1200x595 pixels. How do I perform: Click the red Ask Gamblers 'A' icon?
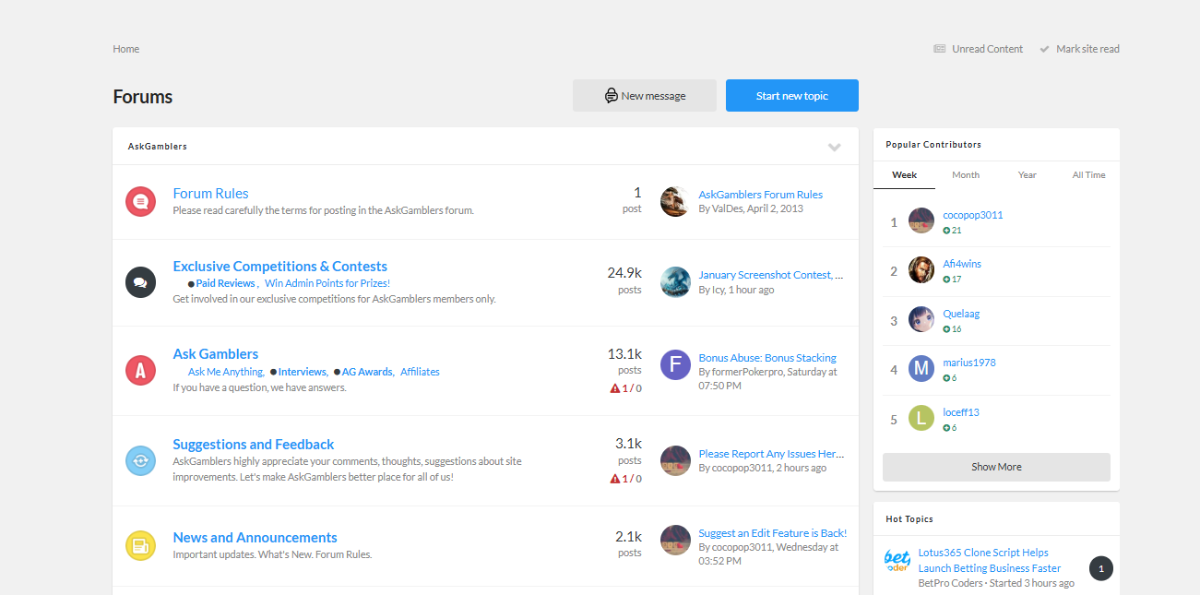pyautogui.click(x=140, y=370)
